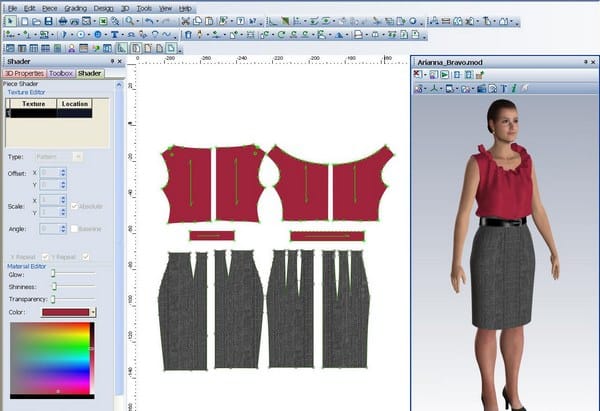
Task: Click the printer icon
Action: click(x=63, y=21)
